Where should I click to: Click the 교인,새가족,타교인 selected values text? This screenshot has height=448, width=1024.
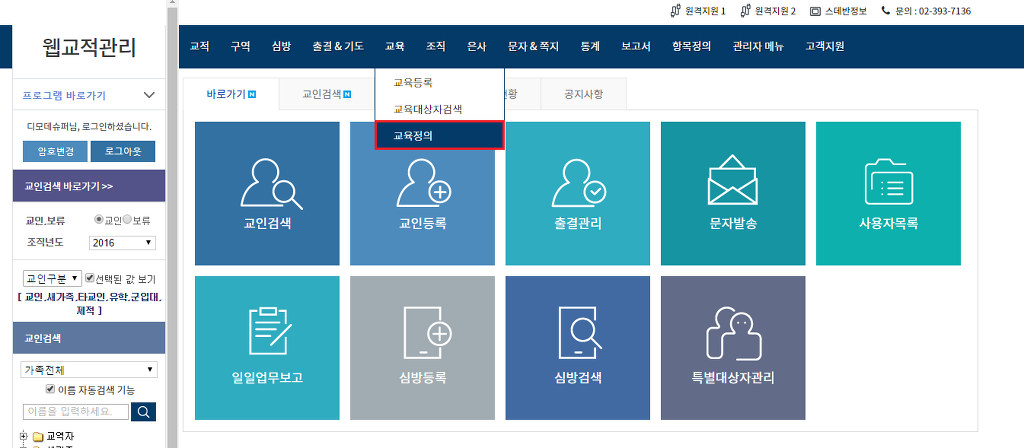click(89, 305)
